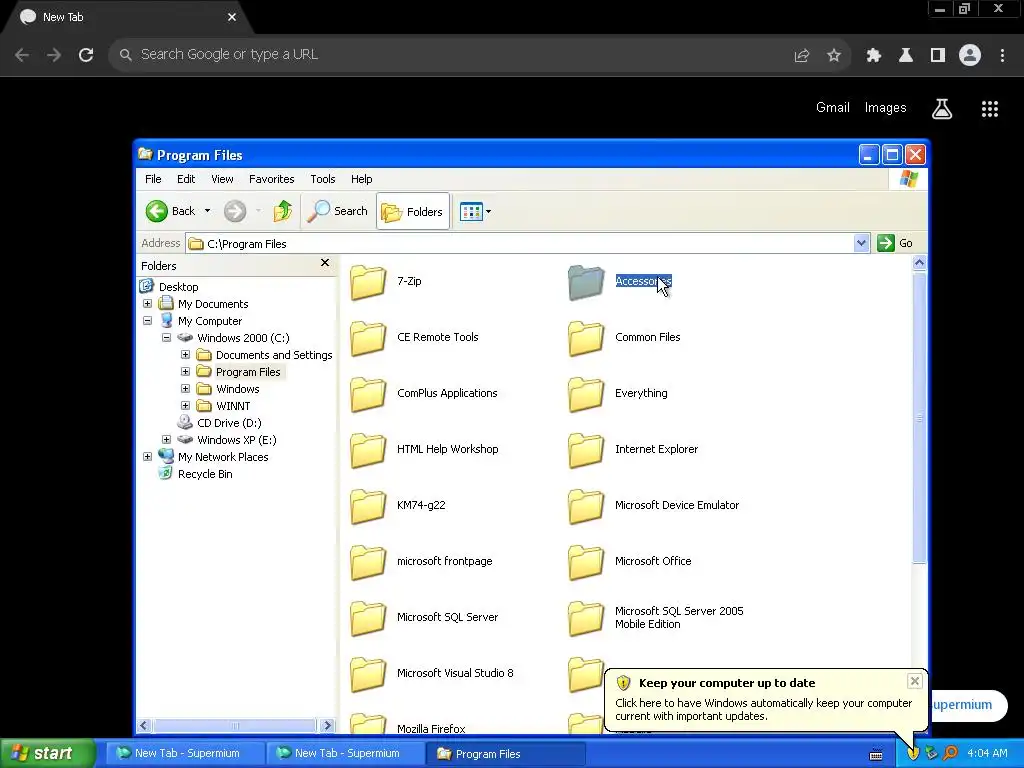Open the Google apps grid icon
Screen dimensions: 1024x768
point(990,108)
